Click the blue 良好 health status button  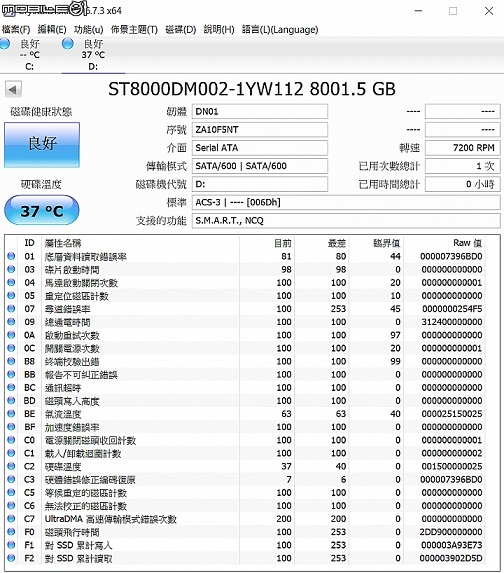click(42, 145)
